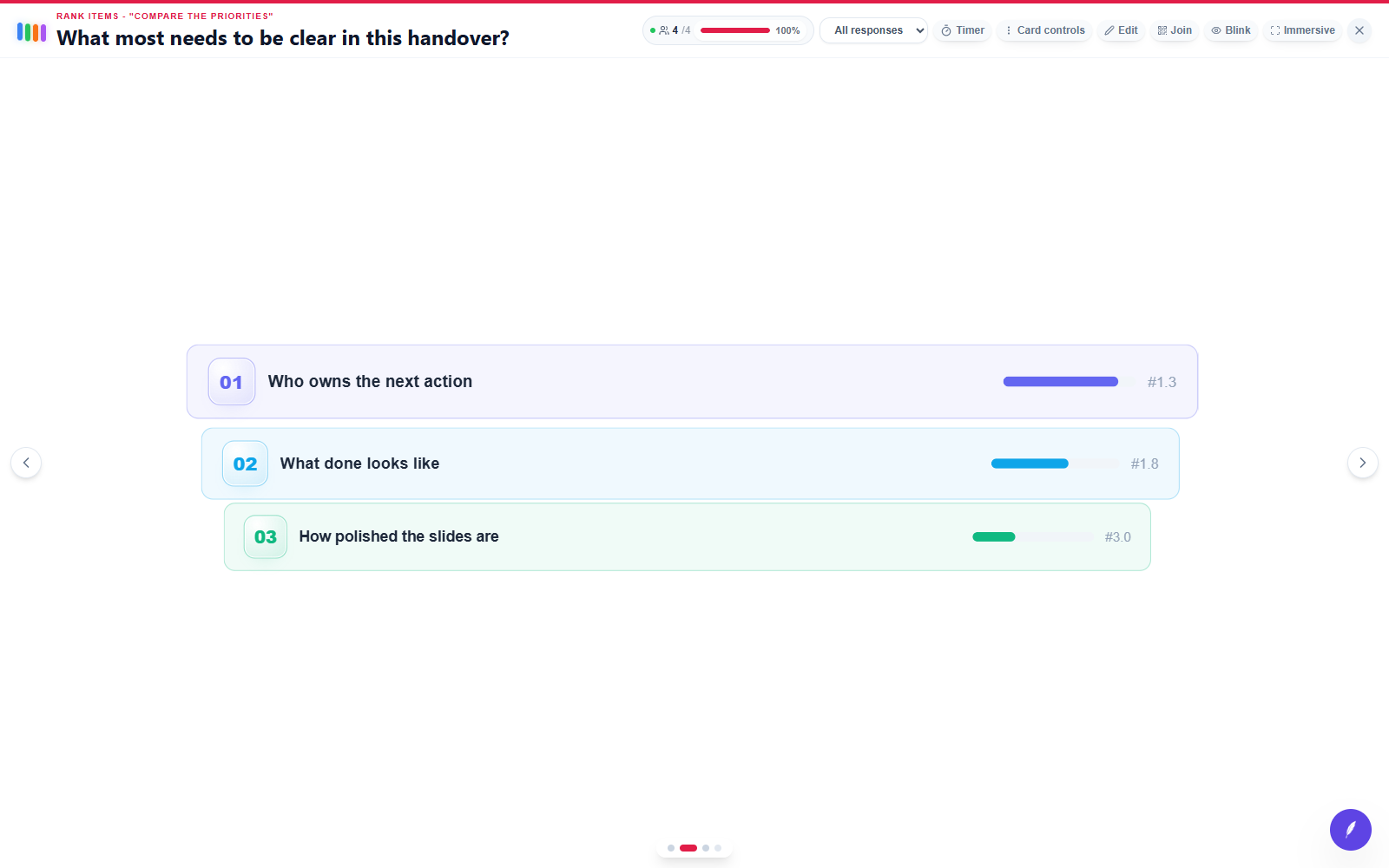
Task: Show the Join QR code
Action: (x=1175, y=30)
